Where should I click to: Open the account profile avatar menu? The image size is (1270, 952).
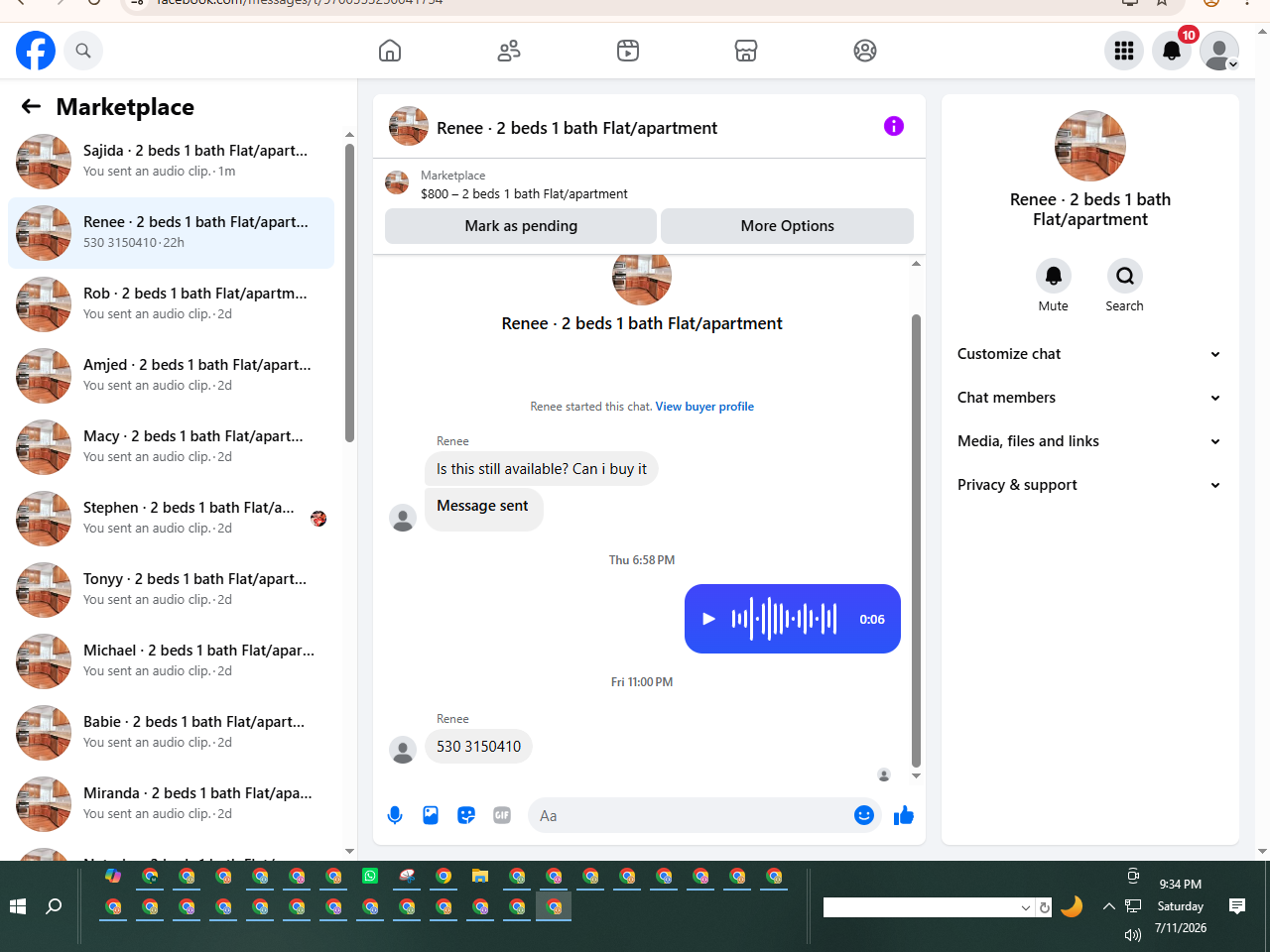tap(1219, 51)
